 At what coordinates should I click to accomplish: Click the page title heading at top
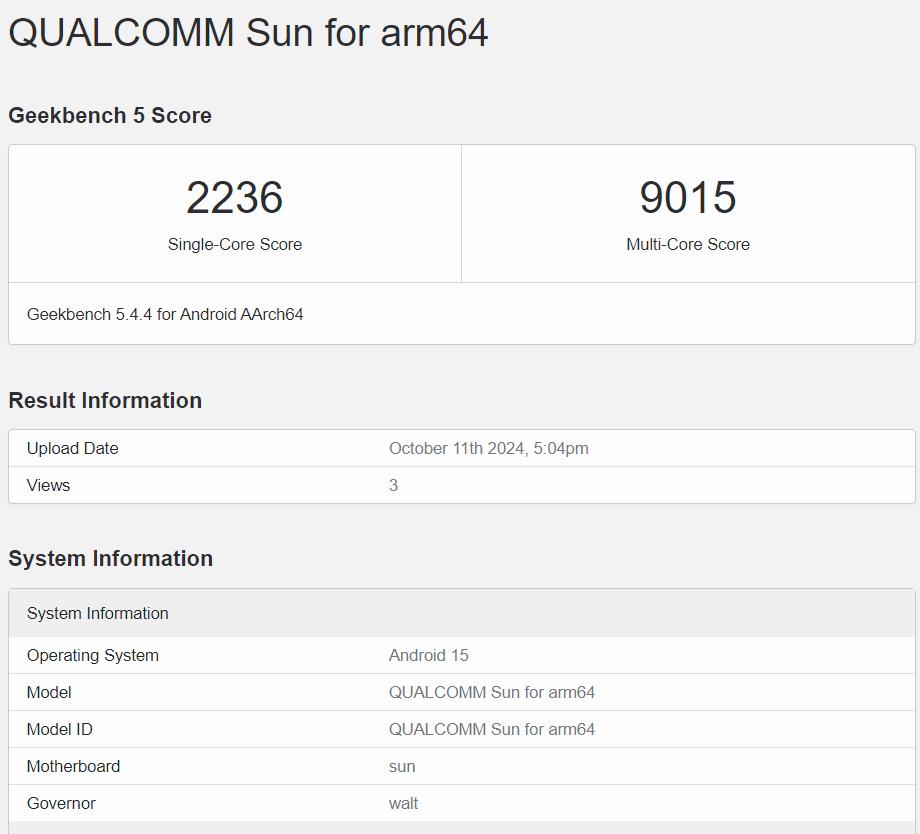248,32
